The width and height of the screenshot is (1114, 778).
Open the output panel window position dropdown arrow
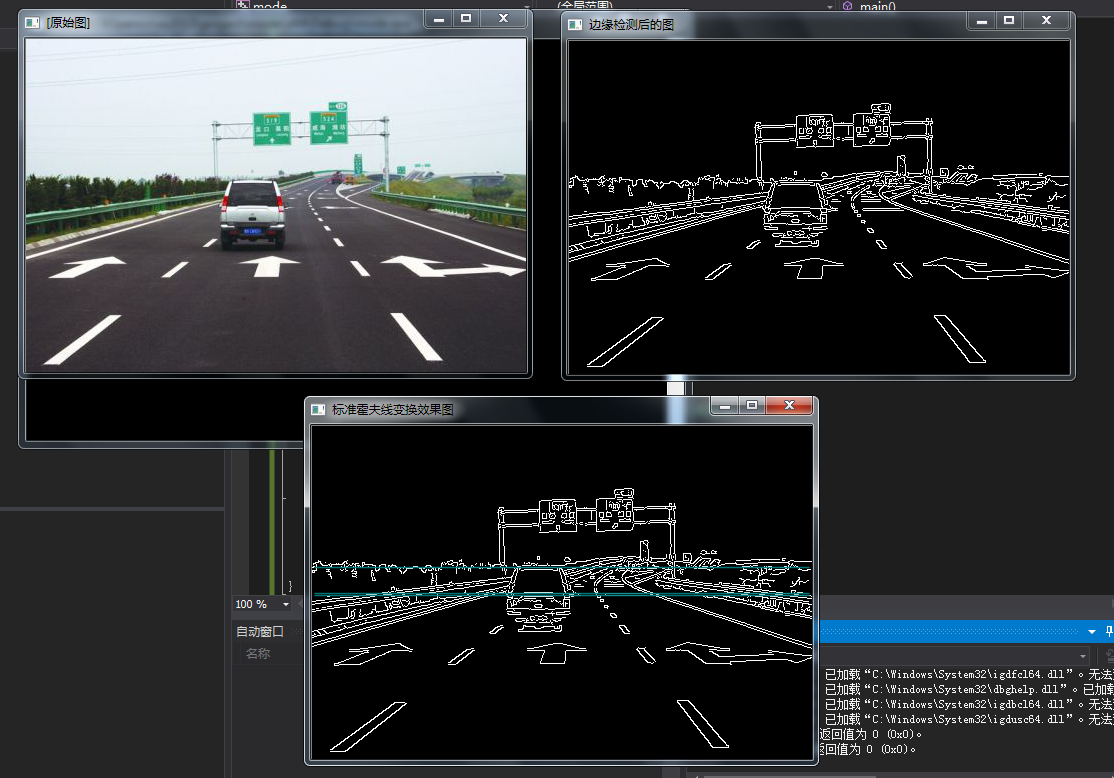click(x=1092, y=632)
